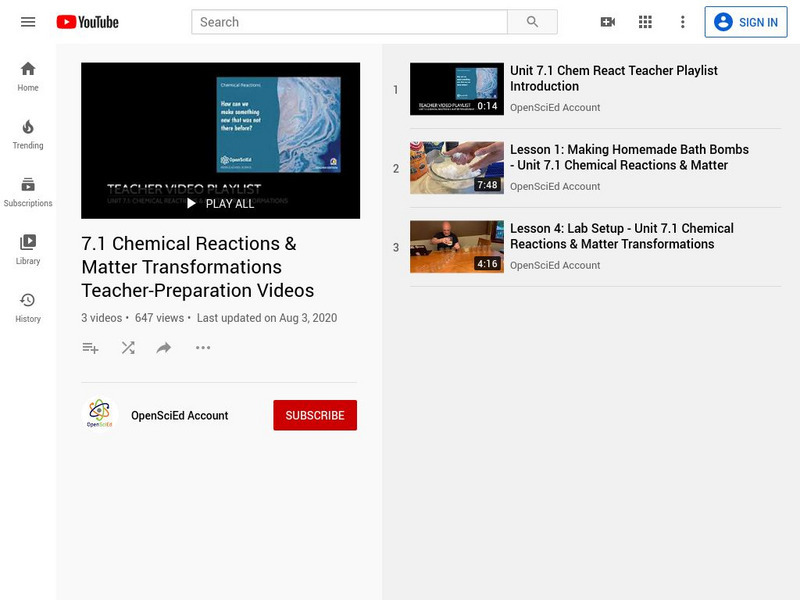Save playlist using the add-to-playlist icon
The height and width of the screenshot is (600, 800).
coord(90,348)
